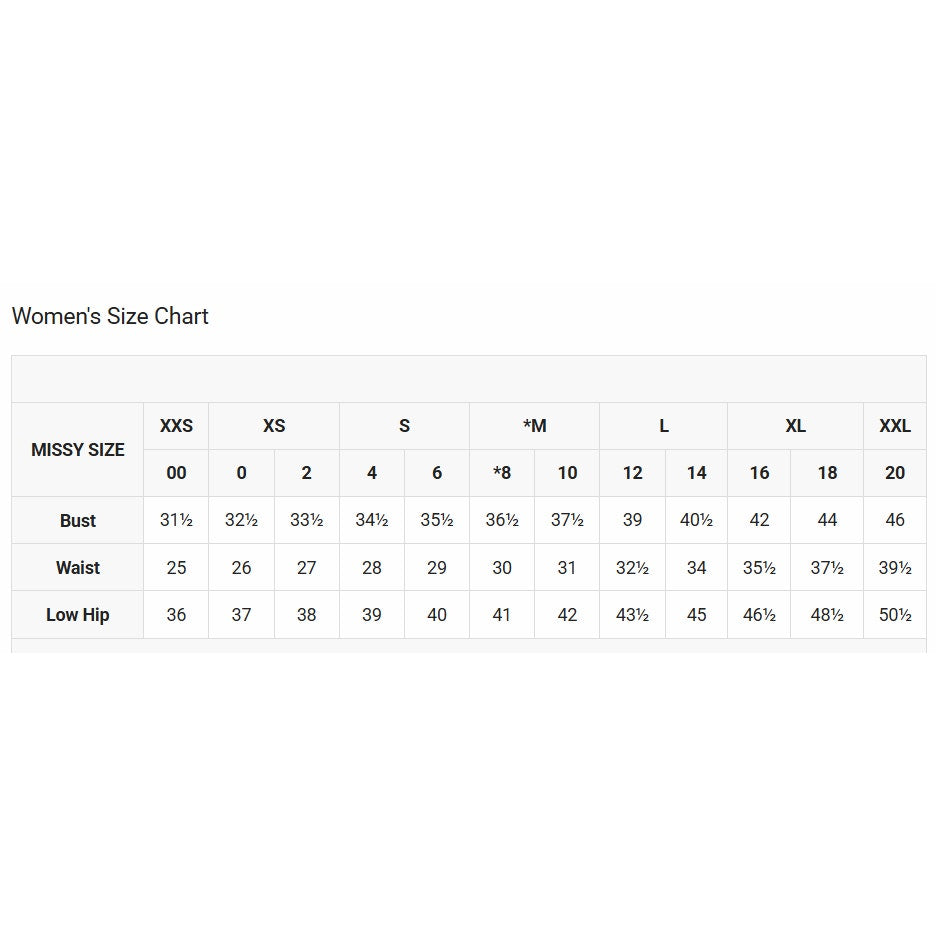Screen dimensions: 936x936
Task: Select waist measurement 34 for size 14
Action: coord(697,568)
